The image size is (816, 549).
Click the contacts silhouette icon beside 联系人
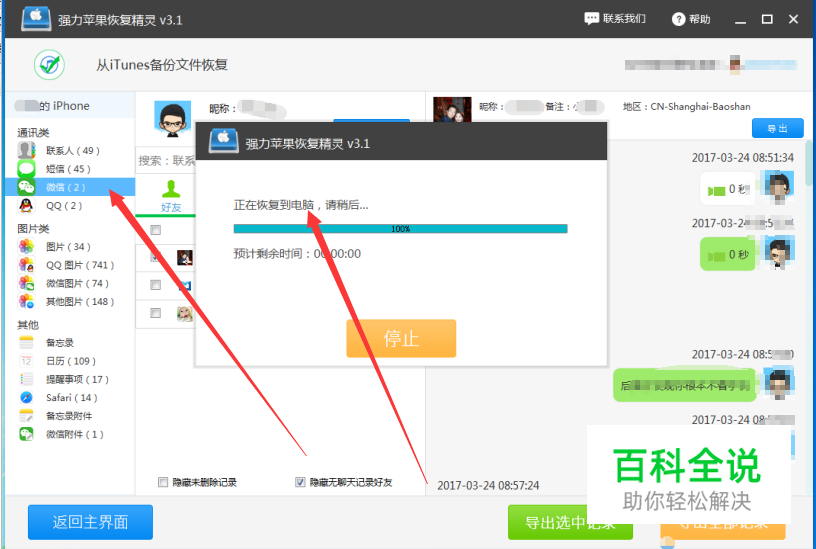pos(26,150)
